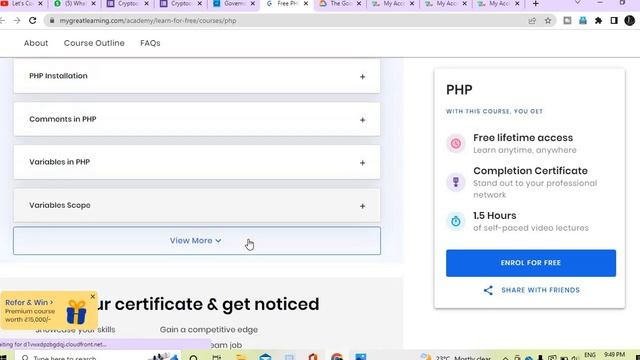Close the Free PH tab
This screenshot has height=360, width=640.
click(306, 4)
